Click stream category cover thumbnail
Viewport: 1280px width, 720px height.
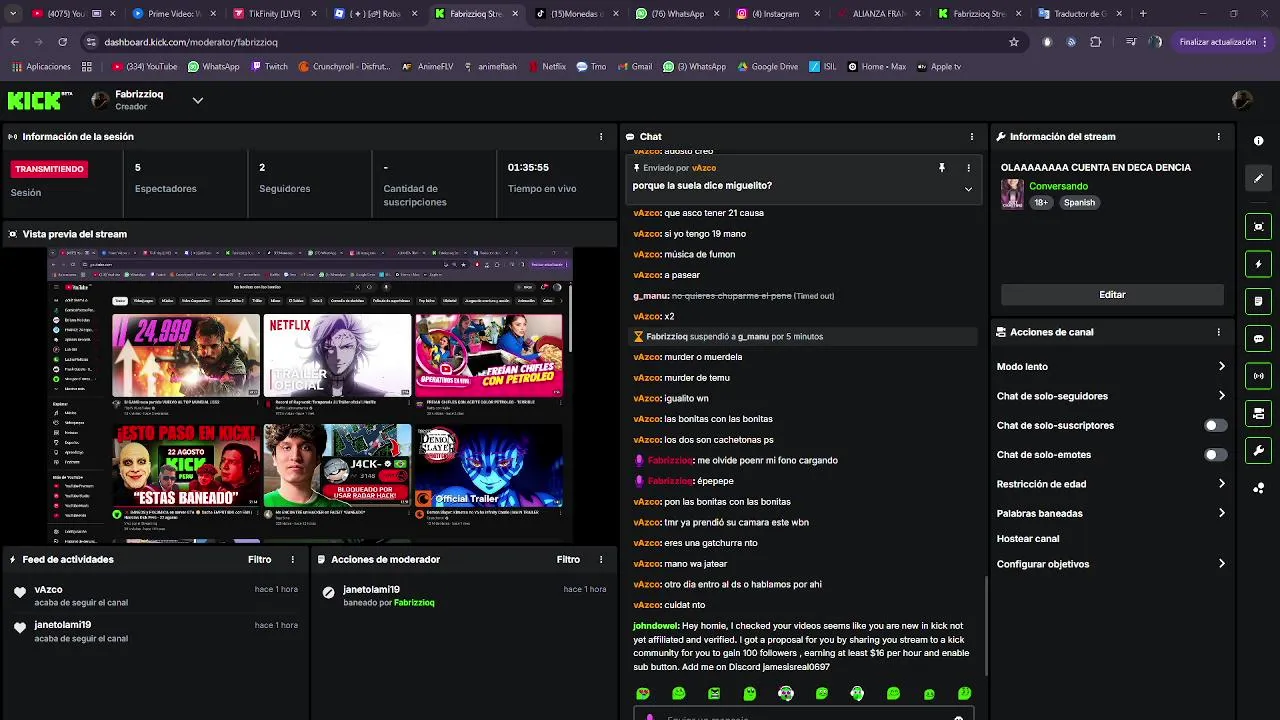[1012, 194]
